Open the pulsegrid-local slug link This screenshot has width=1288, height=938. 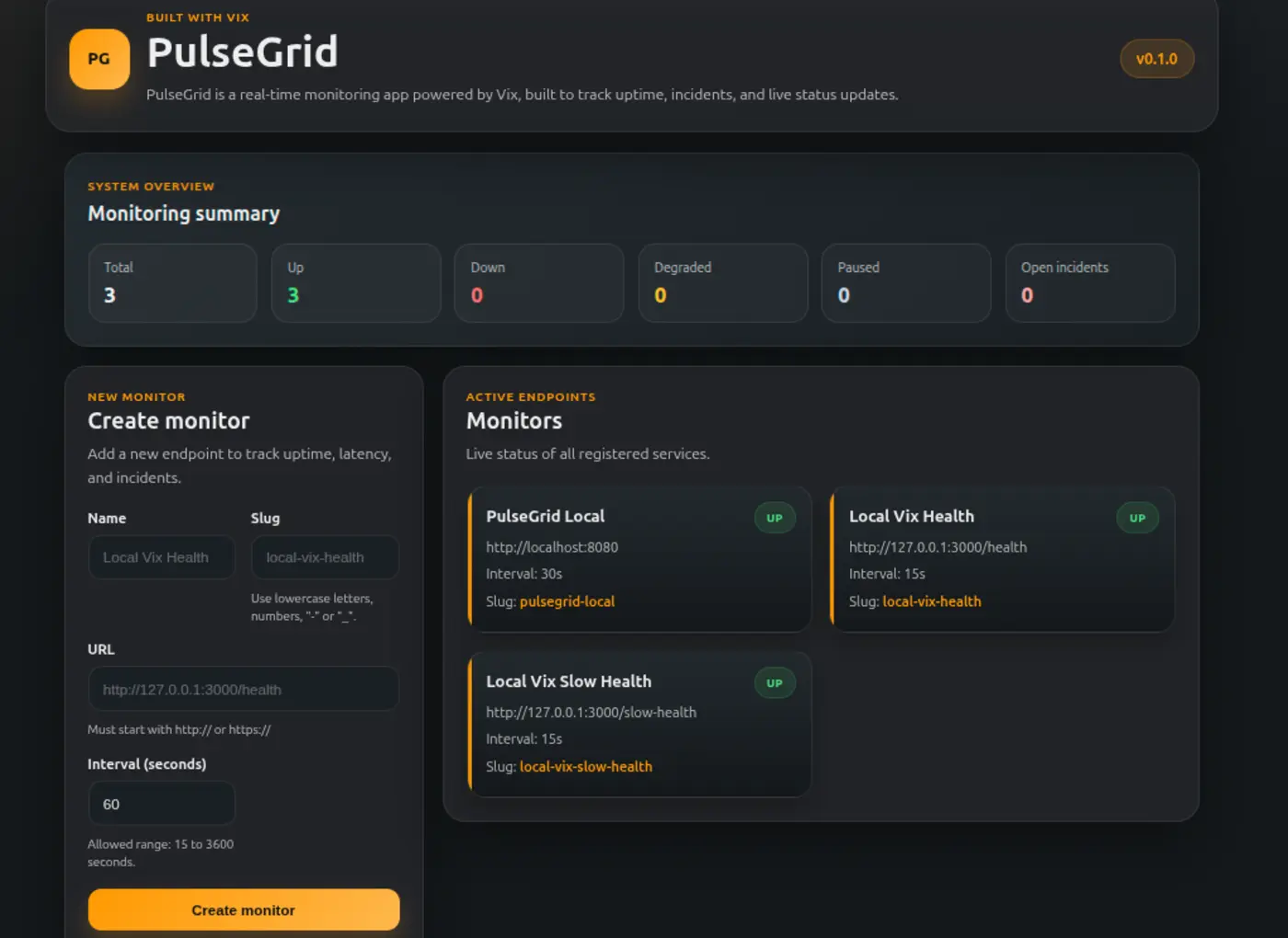[x=568, y=601]
